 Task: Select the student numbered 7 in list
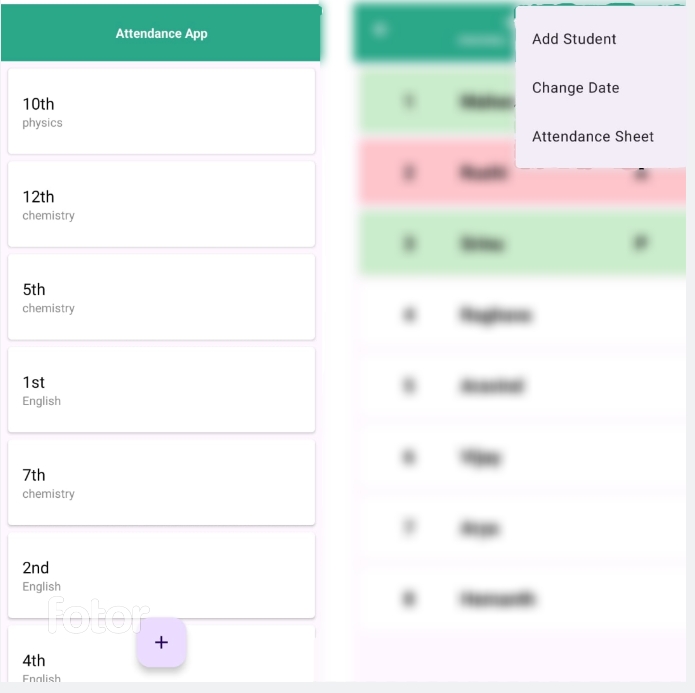tap(522, 528)
